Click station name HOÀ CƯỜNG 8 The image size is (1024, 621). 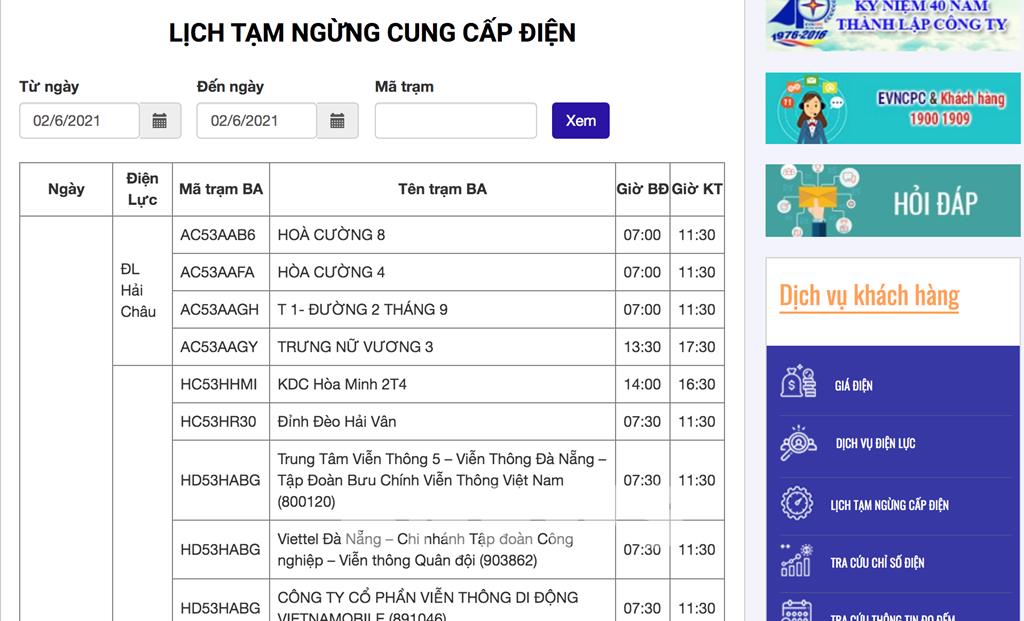[331, 235]
